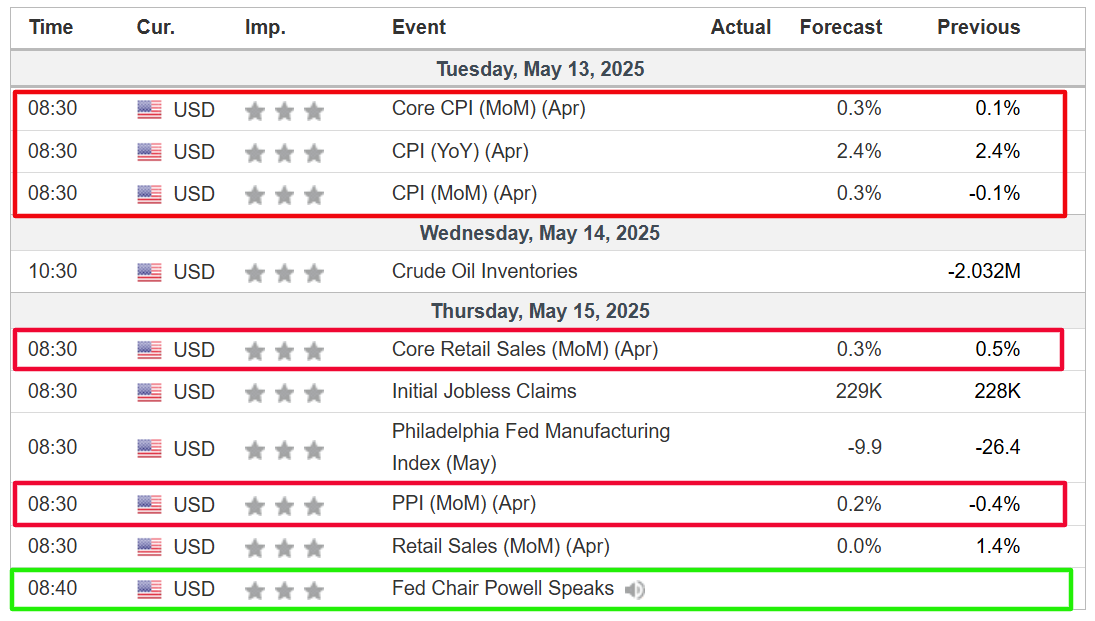The height and width of the screenshot is (621, 1095).
Task: Click the 08:40 time cell
Action: [52, 589]
